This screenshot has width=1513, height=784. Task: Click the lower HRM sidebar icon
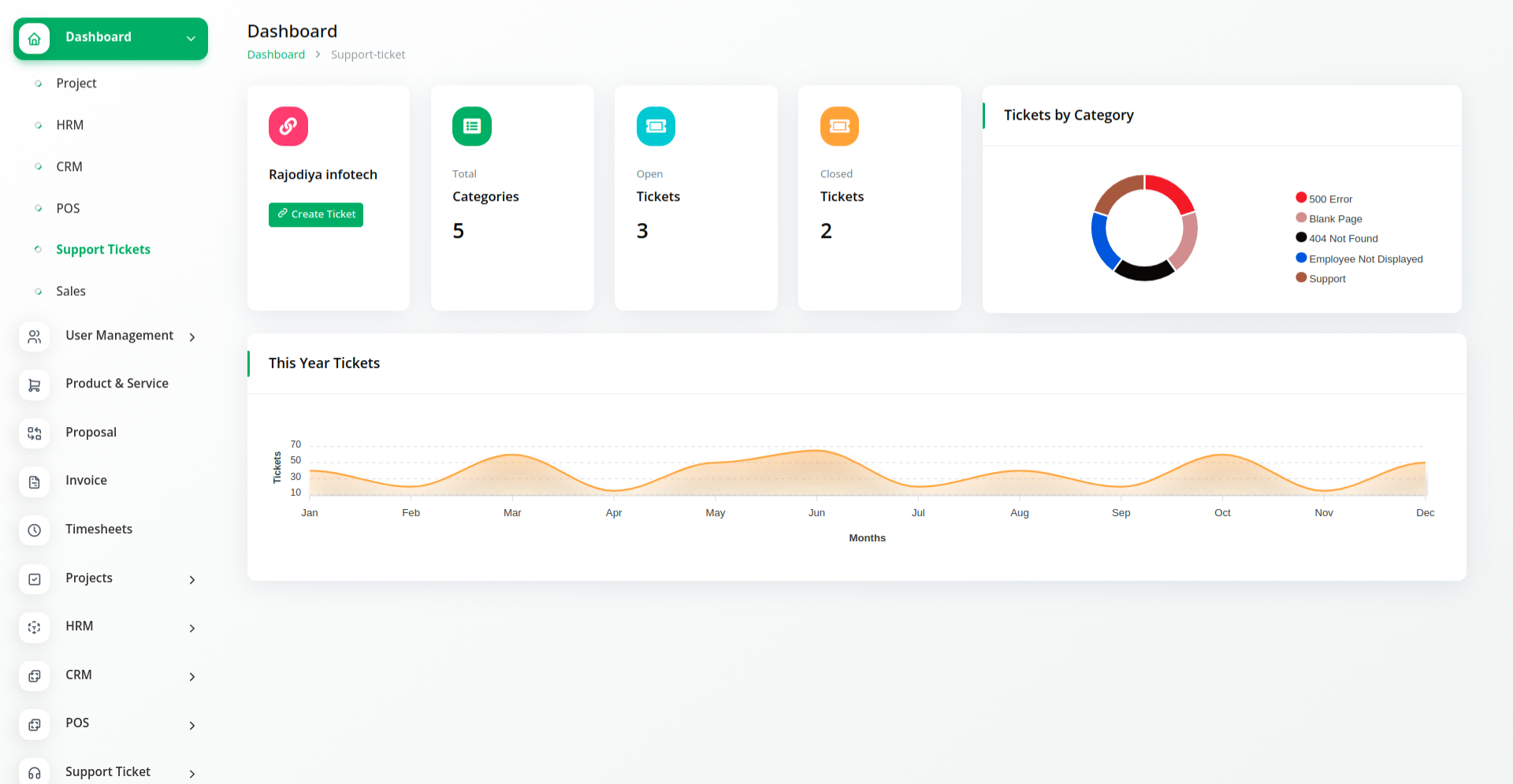coord(35,628)
